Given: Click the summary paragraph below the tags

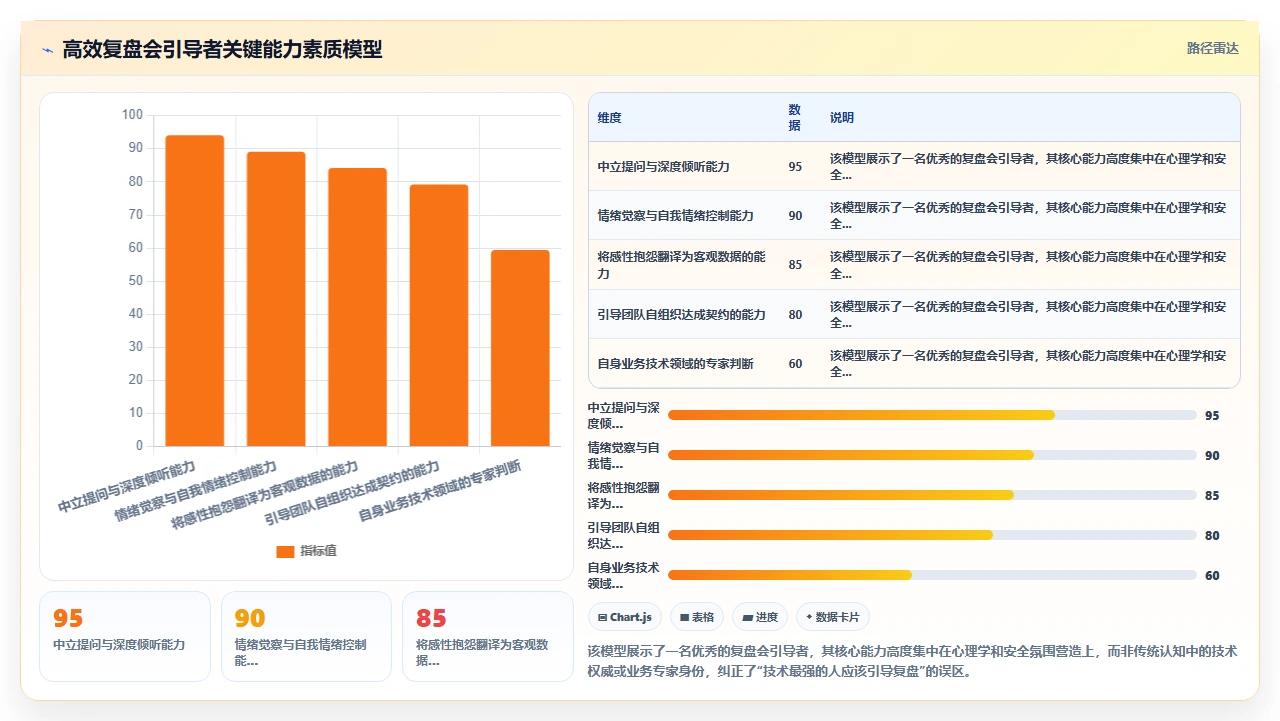Looking at the screenshot, I should tap(913, 661).
